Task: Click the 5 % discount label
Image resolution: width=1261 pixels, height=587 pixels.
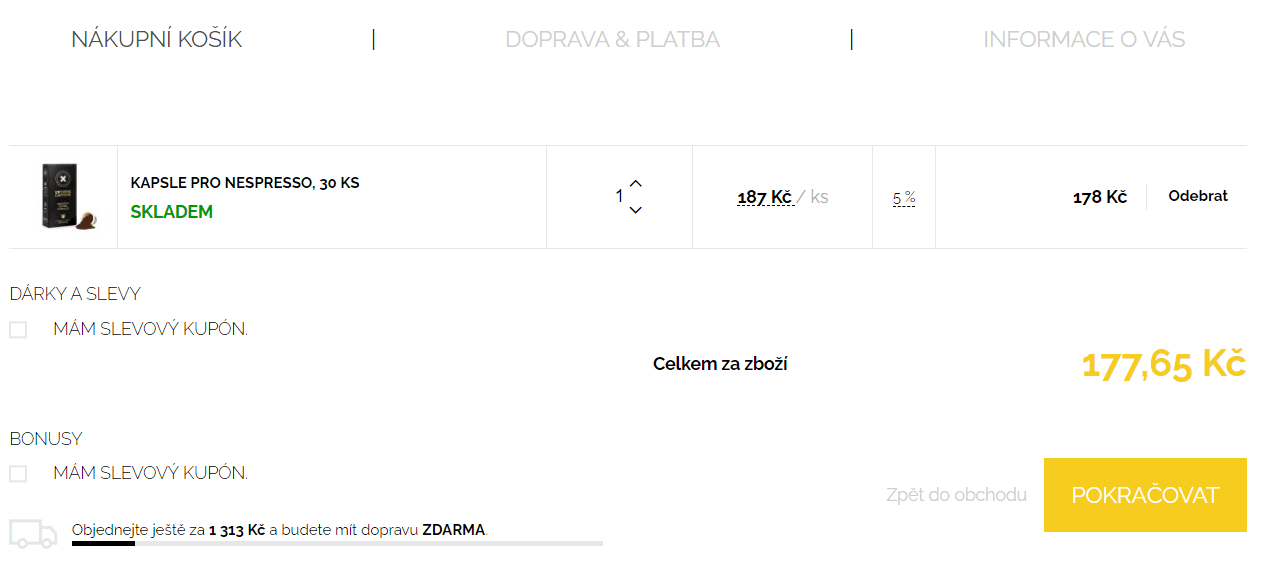Action: click(x=904, y=198)
